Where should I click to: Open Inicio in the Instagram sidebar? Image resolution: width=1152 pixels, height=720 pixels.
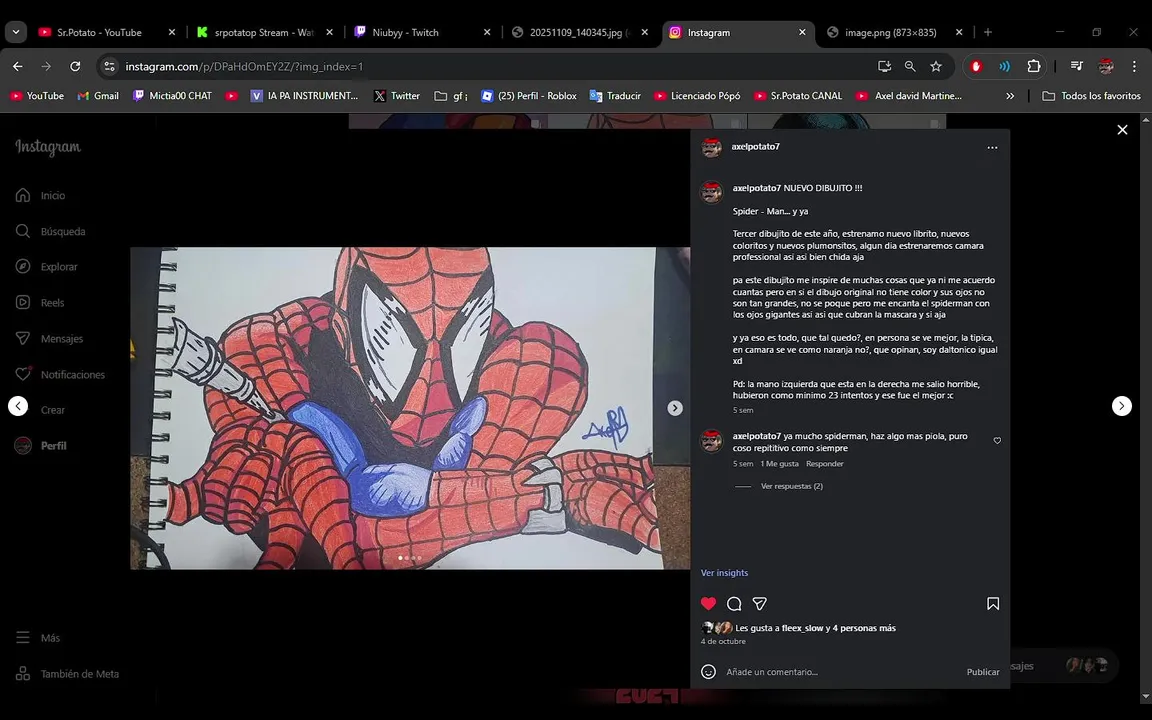40,195
